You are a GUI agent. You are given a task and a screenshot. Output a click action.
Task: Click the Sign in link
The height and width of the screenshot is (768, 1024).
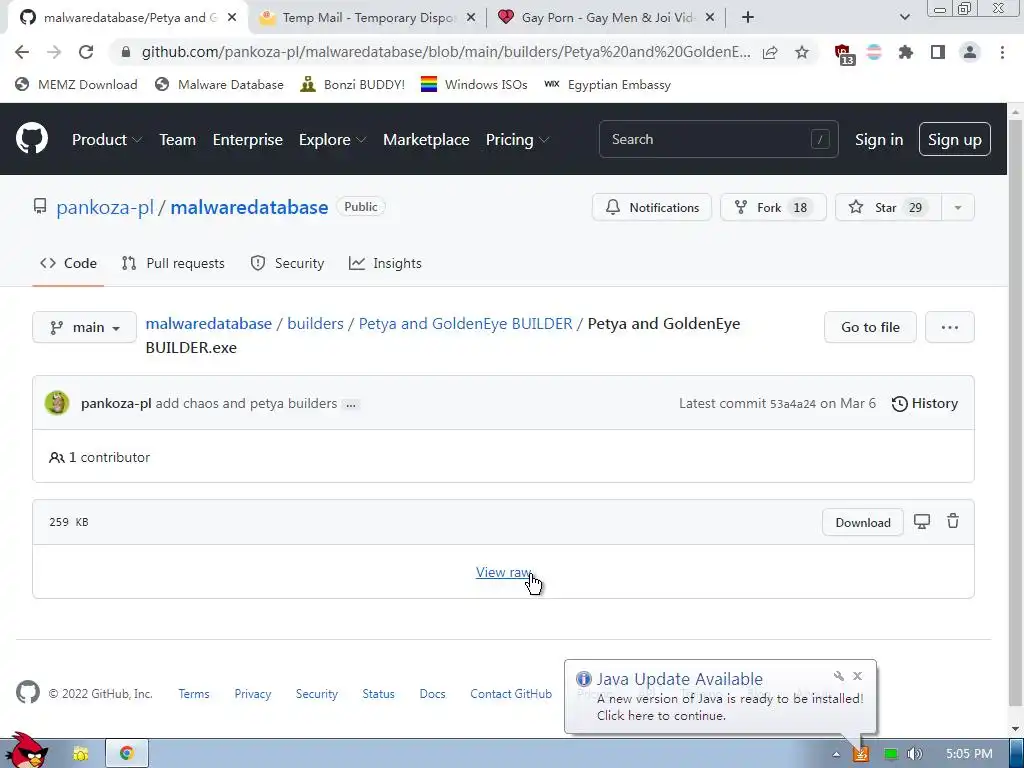(879, 140)
